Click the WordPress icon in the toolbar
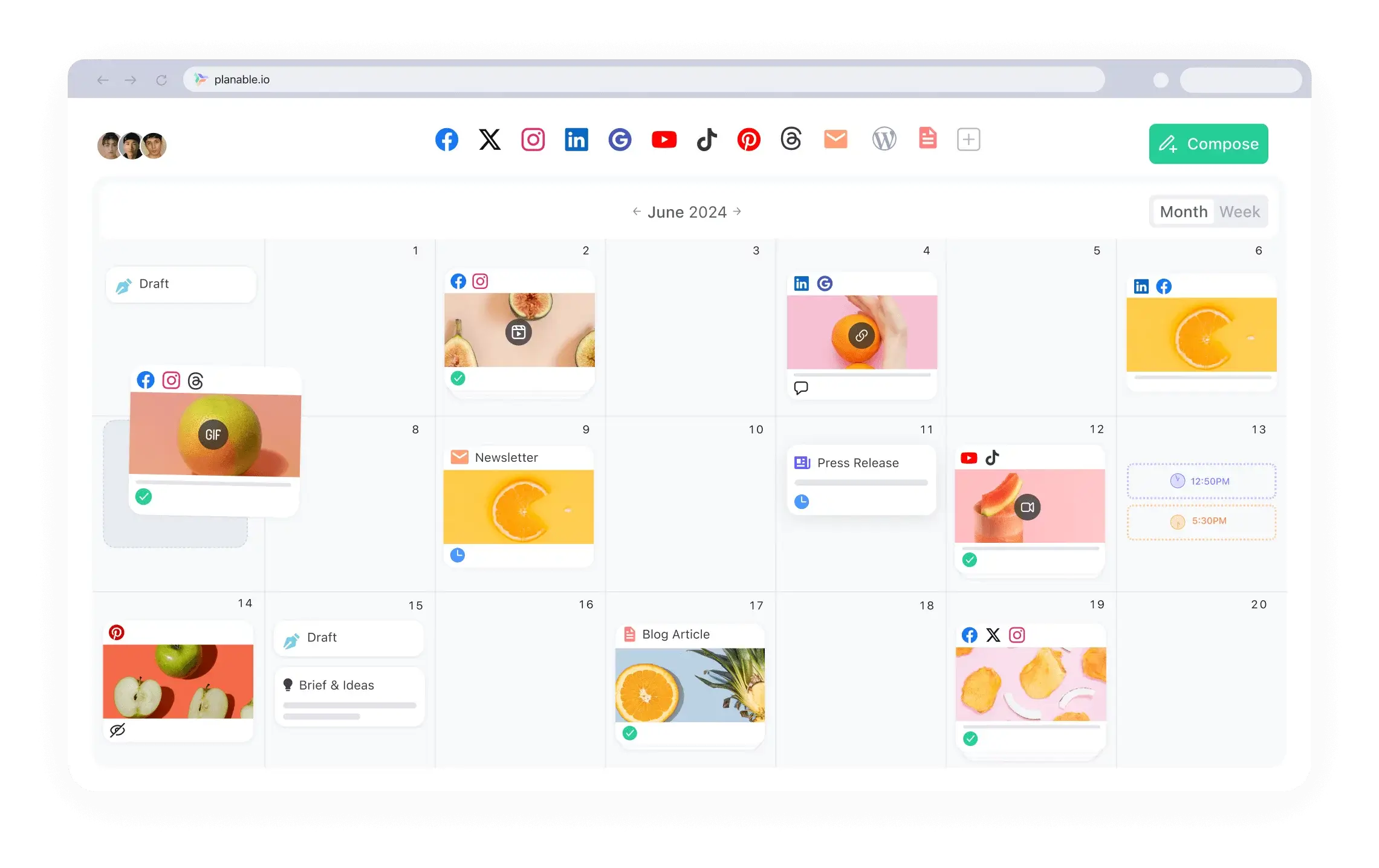Screen dimensions: 1379x868 (x=884, y=139)
